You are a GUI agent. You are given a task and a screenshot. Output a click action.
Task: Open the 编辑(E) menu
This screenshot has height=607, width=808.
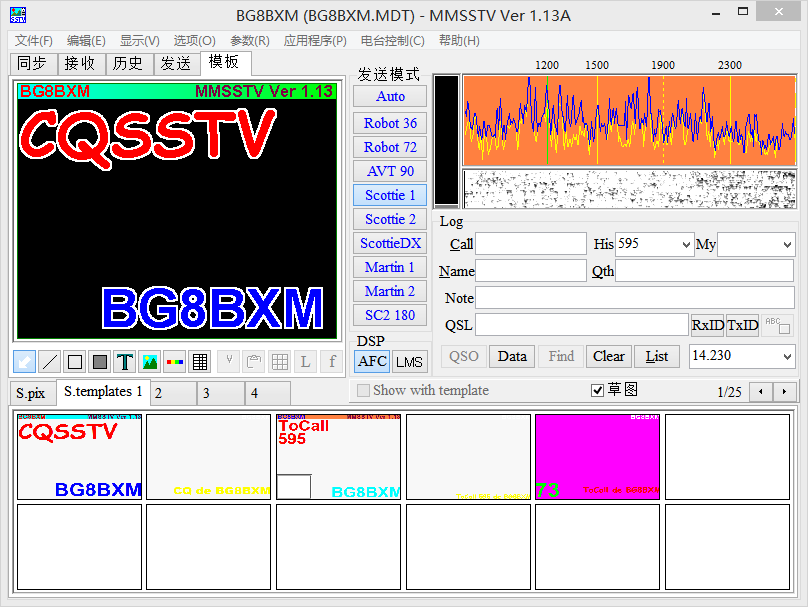86,41
